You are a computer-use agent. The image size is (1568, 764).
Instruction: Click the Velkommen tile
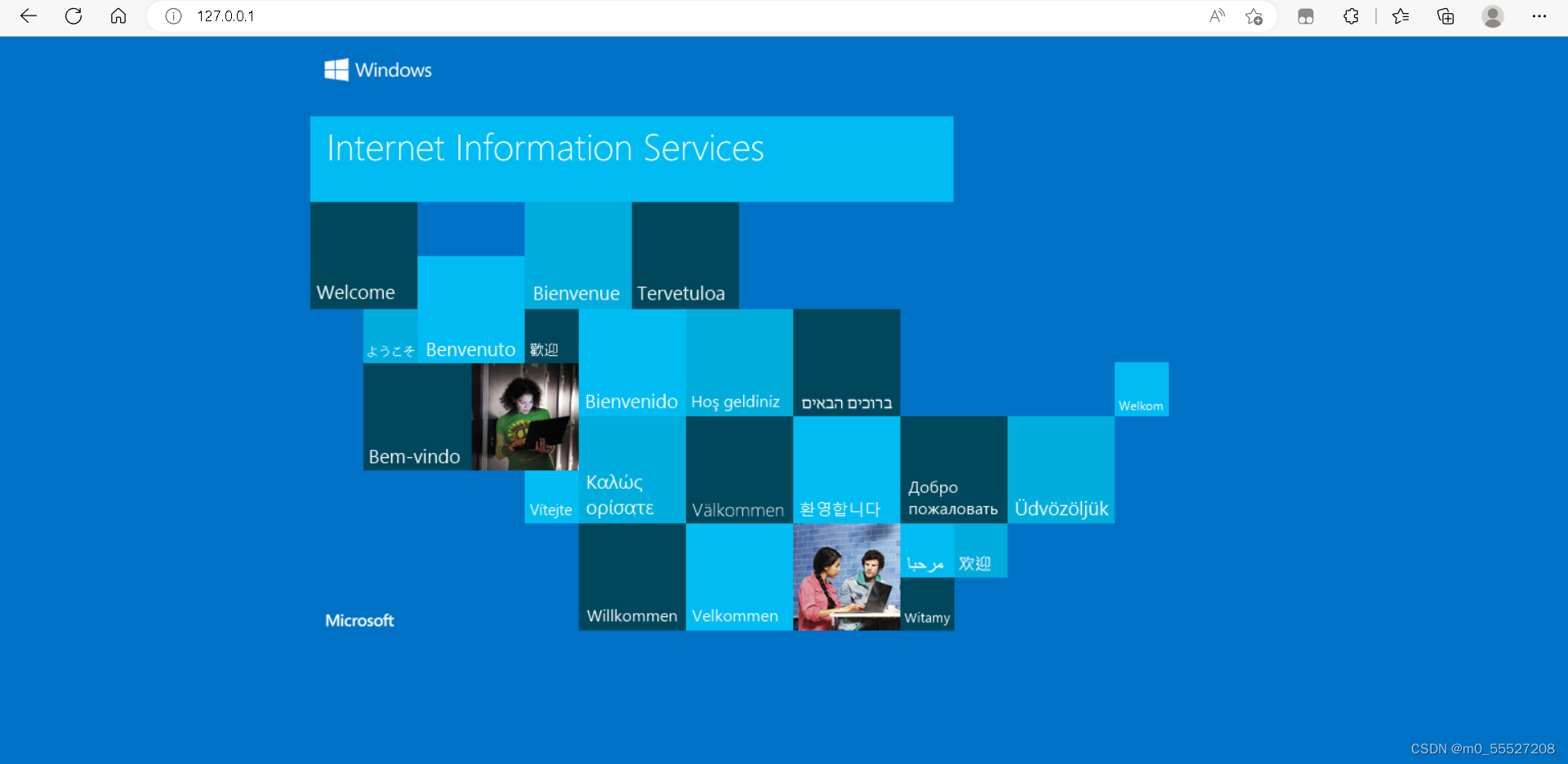click(x=739, y=577)
